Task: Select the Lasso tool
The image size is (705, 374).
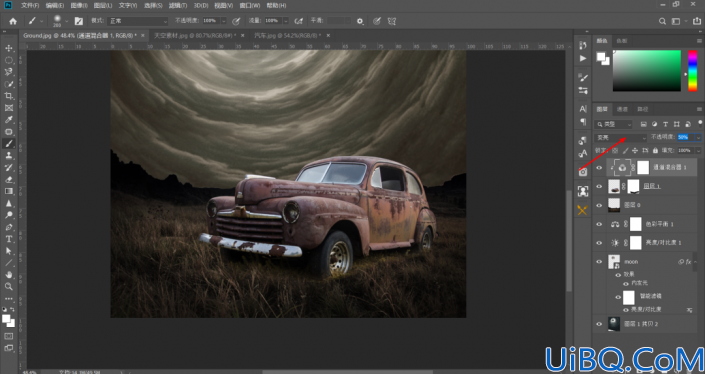Action: 9,72
